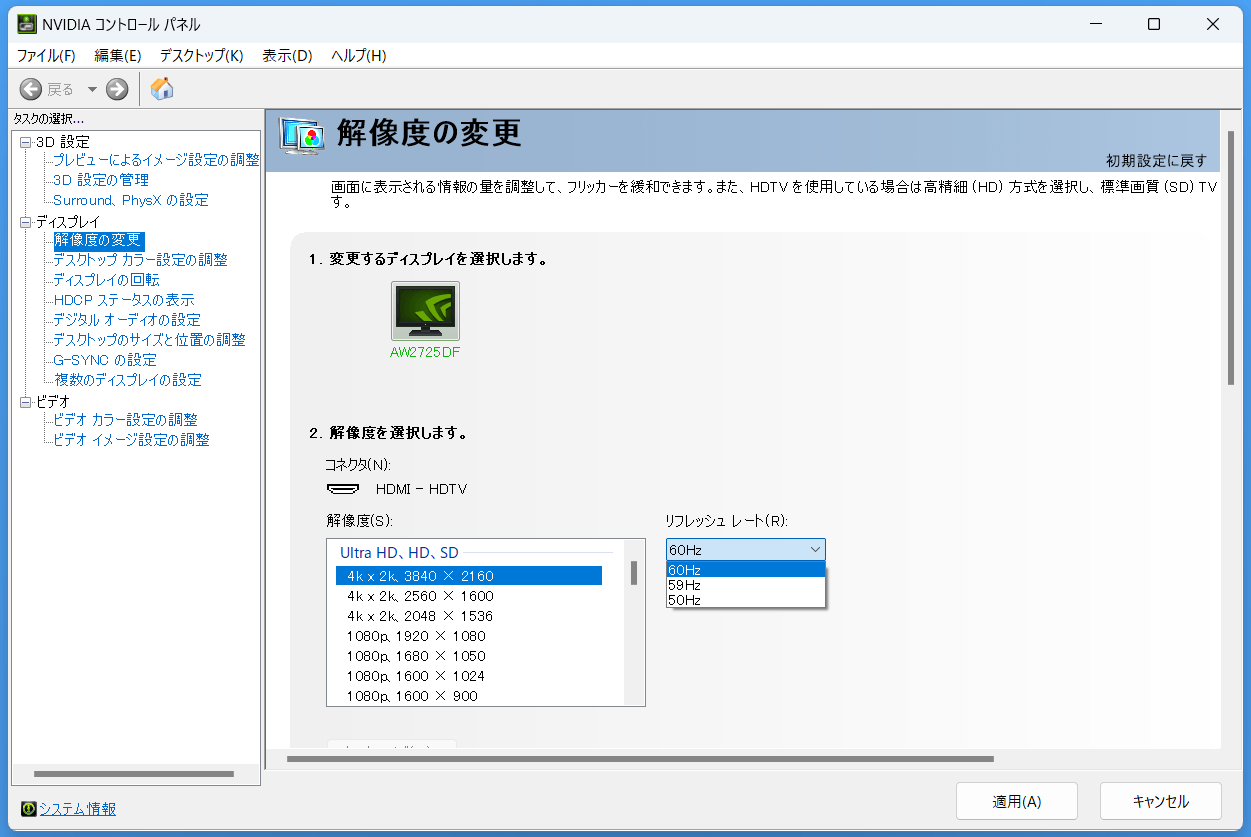Open デジタル オーディオの設定

point(127,320)
